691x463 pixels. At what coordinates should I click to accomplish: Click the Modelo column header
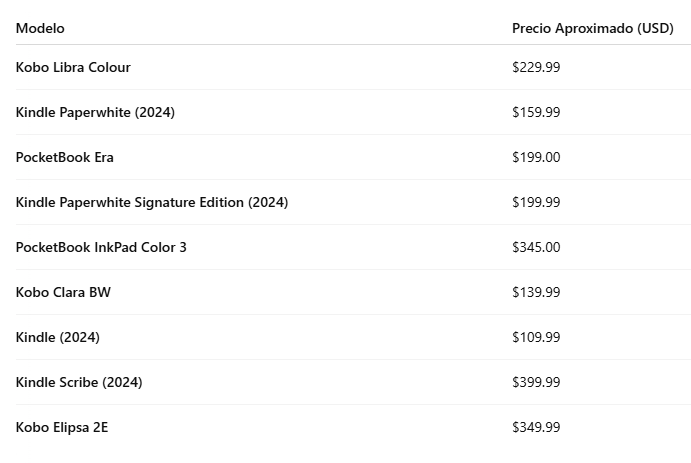point(40,28)
